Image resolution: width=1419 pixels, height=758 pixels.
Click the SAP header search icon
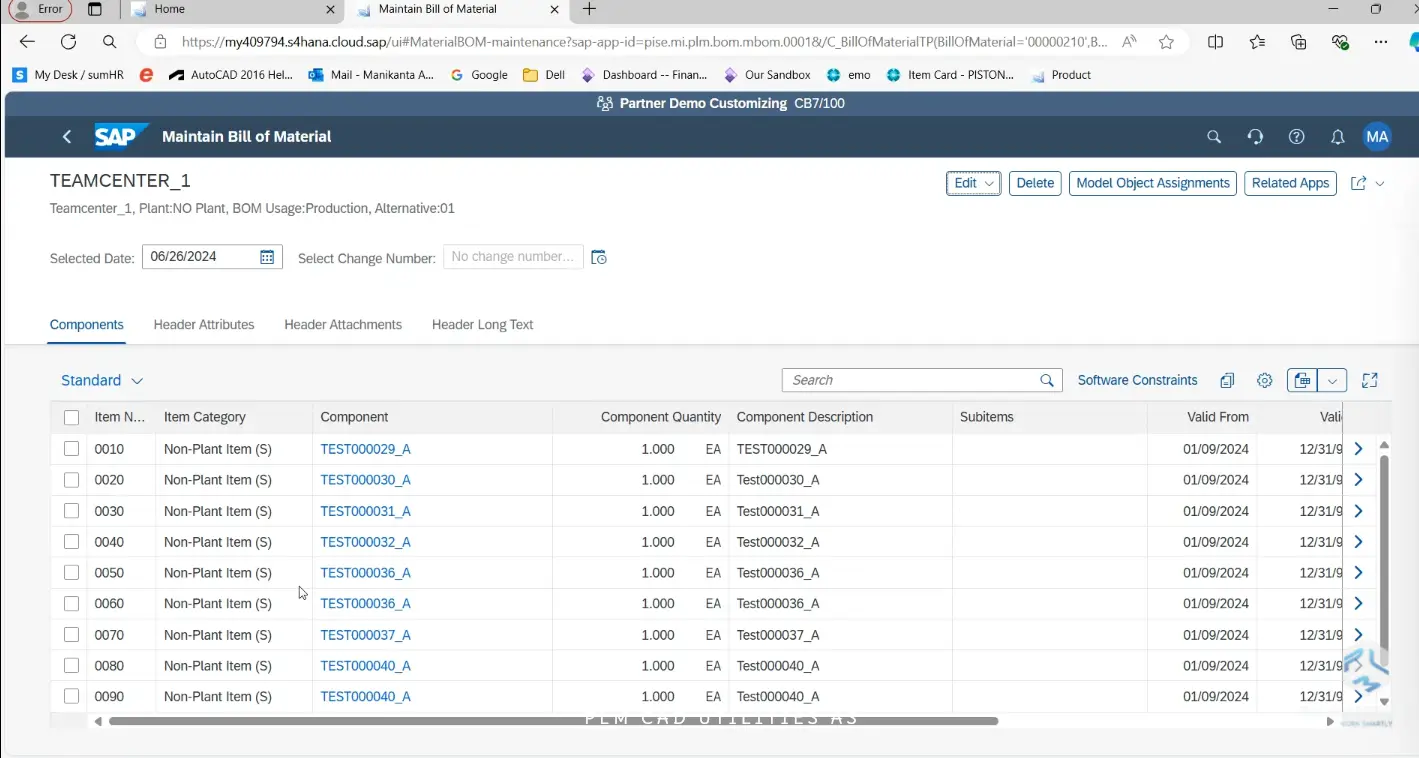(x=1214, y=137)
